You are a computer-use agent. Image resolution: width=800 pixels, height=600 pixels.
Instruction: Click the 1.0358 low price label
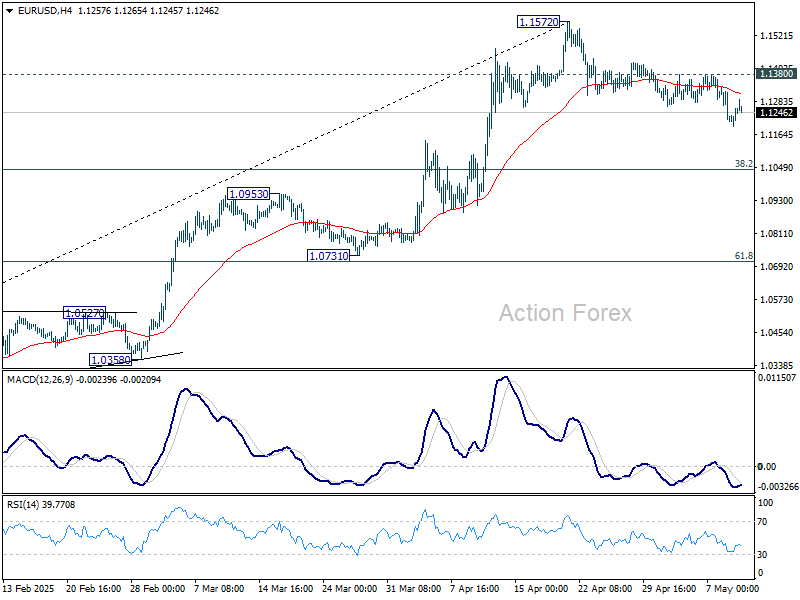[108, 357]
